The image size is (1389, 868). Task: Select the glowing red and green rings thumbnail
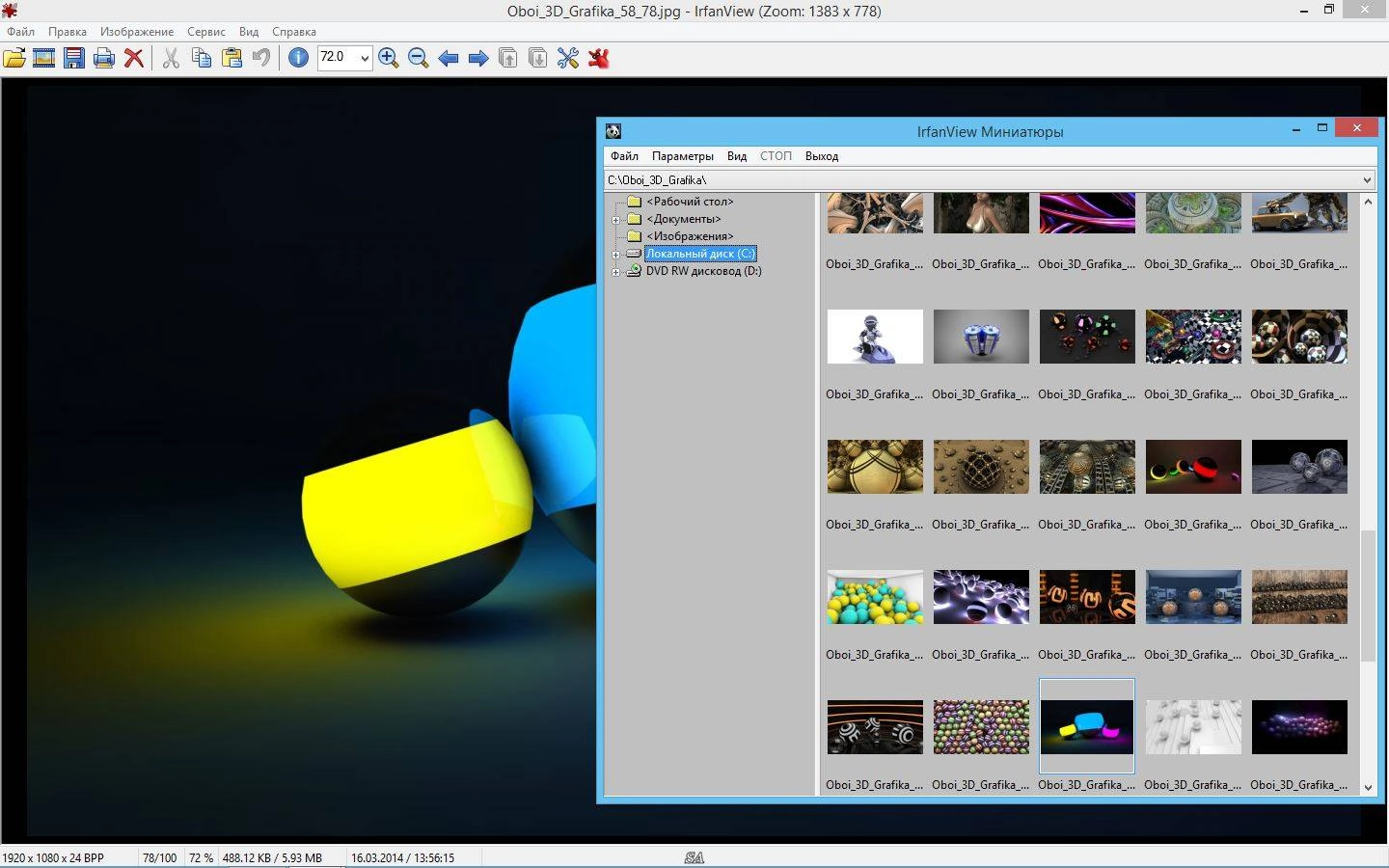click(x=1193, y=467)
